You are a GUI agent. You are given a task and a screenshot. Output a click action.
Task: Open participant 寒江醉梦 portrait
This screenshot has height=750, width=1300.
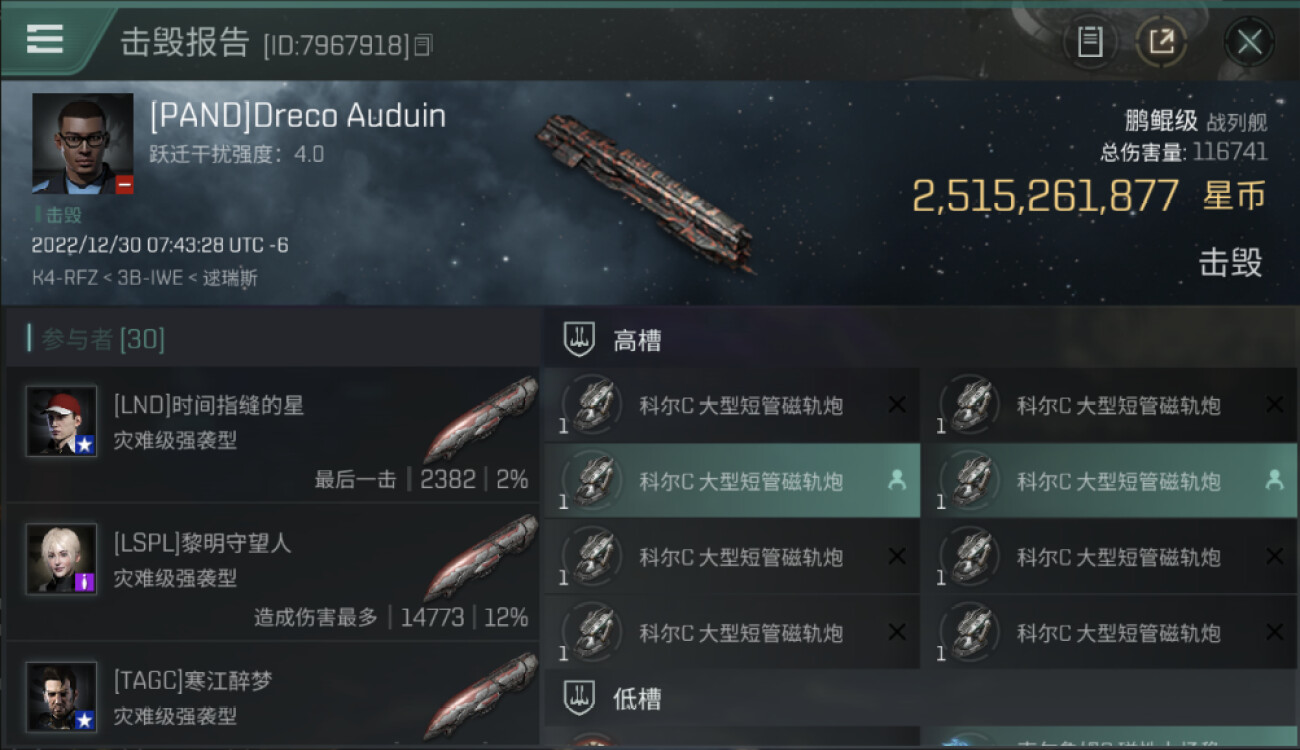pyautogui.click(x=62, y=697)
